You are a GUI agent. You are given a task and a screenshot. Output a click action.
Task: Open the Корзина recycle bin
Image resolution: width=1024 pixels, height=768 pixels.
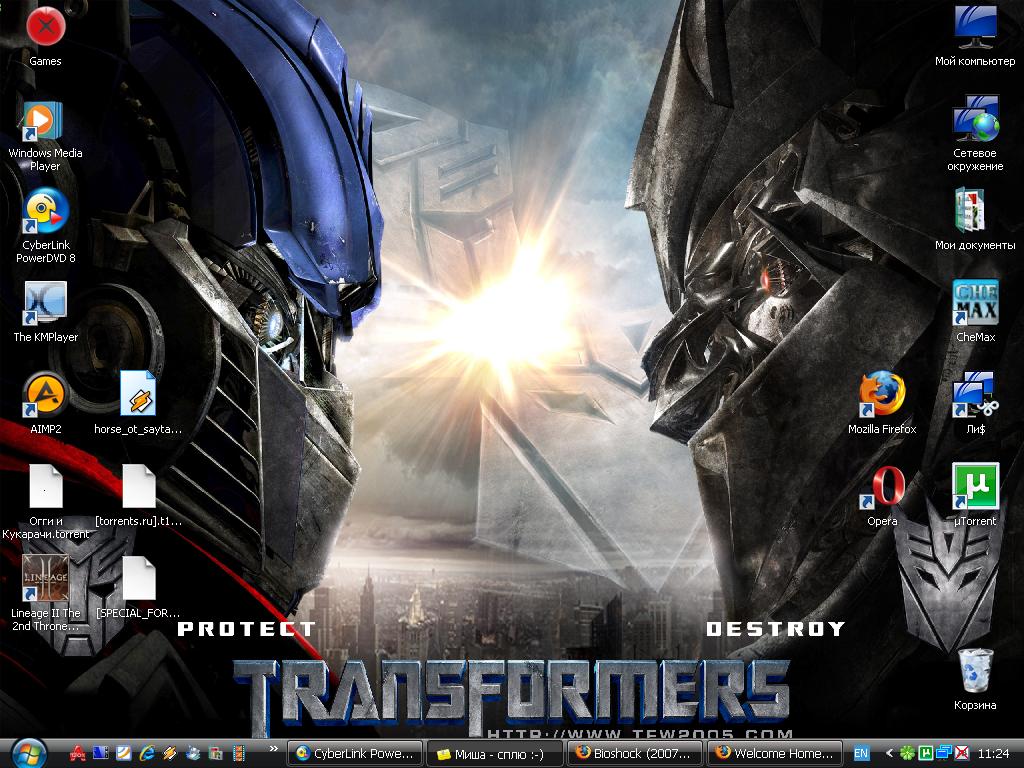point(975,671)
